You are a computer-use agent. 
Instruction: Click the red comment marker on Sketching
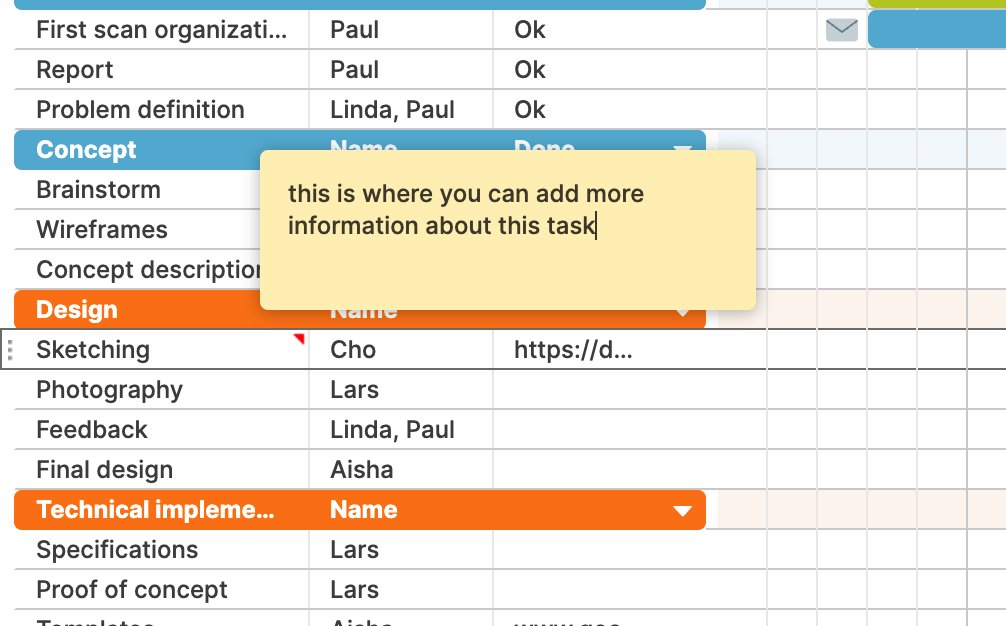(x=300, y=339)
